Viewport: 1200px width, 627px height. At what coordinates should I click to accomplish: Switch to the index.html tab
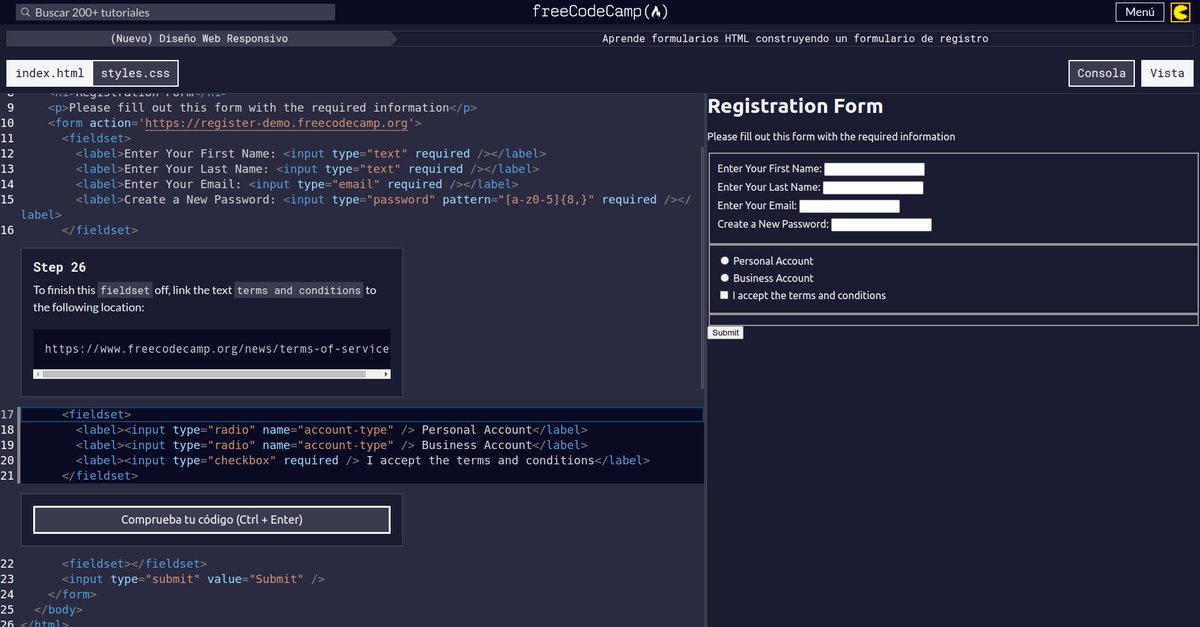coord(50,73)
